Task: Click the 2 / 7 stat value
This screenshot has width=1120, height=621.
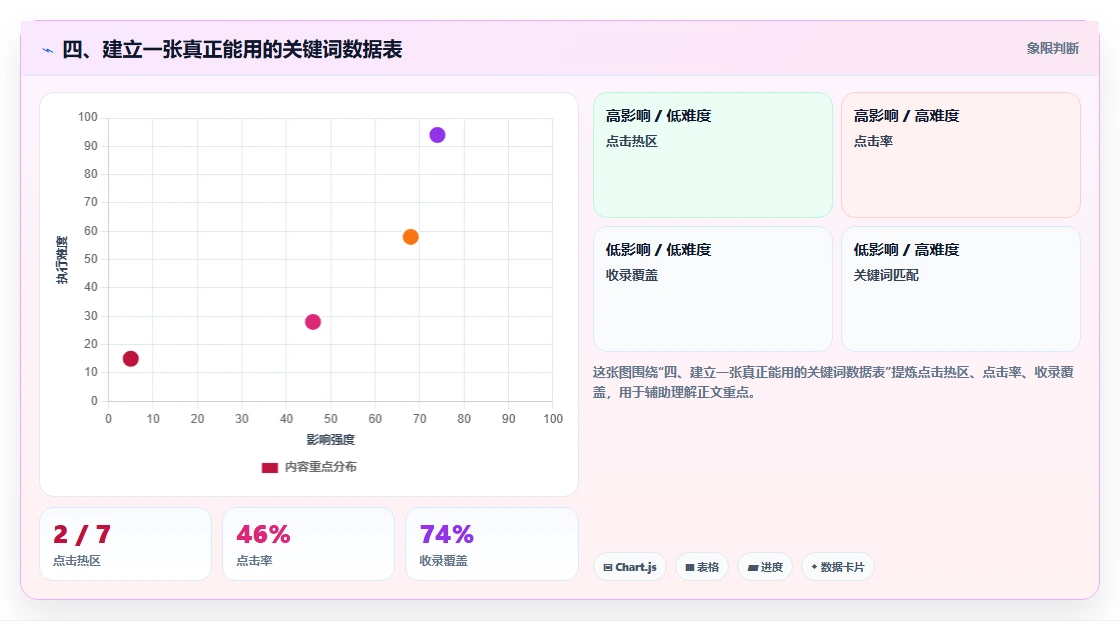Action: [x=82, y=535]
